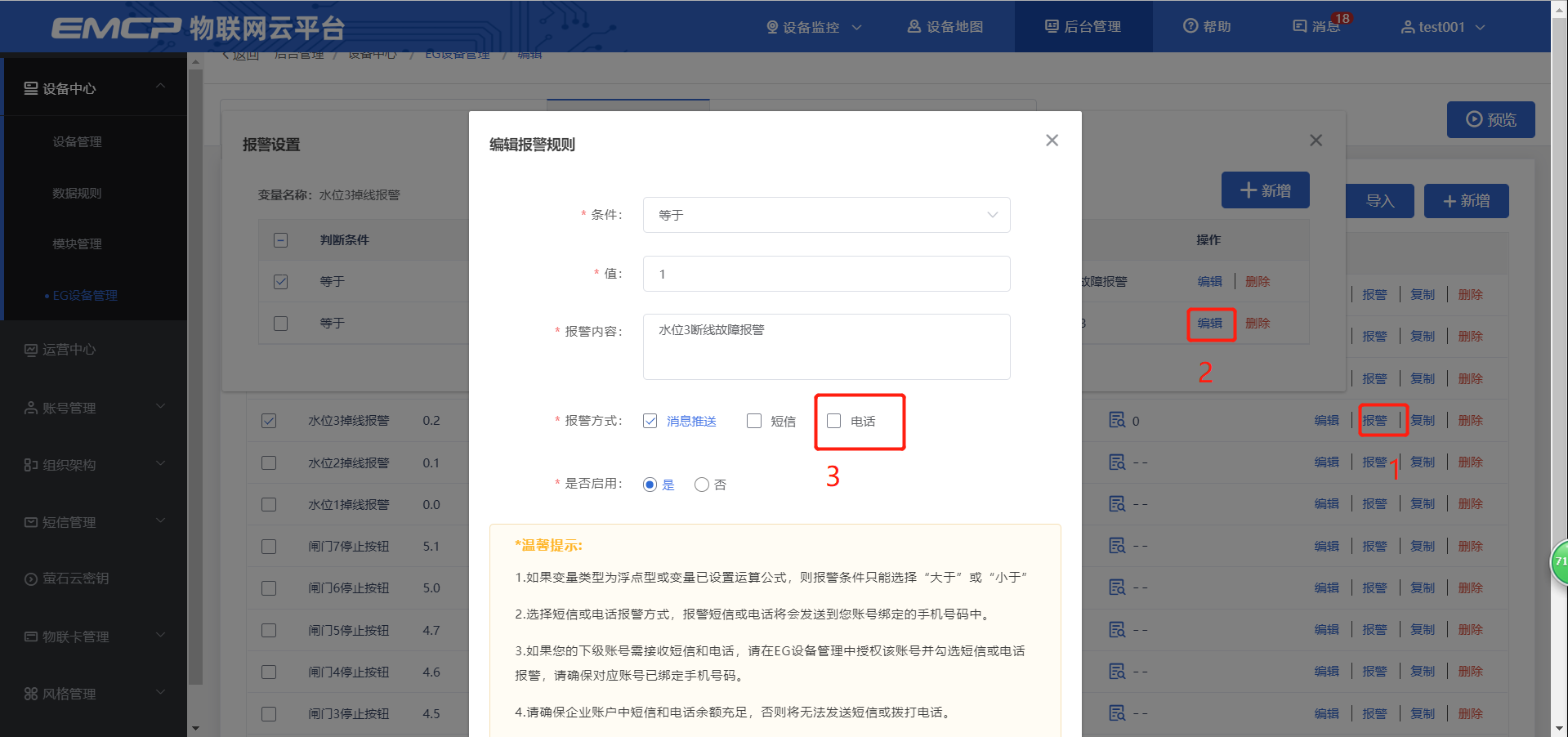Image resolution: width=1568 pixels, height=737 pixels.
Task: Select 否 for 是否启用
Action: [701, 485]
